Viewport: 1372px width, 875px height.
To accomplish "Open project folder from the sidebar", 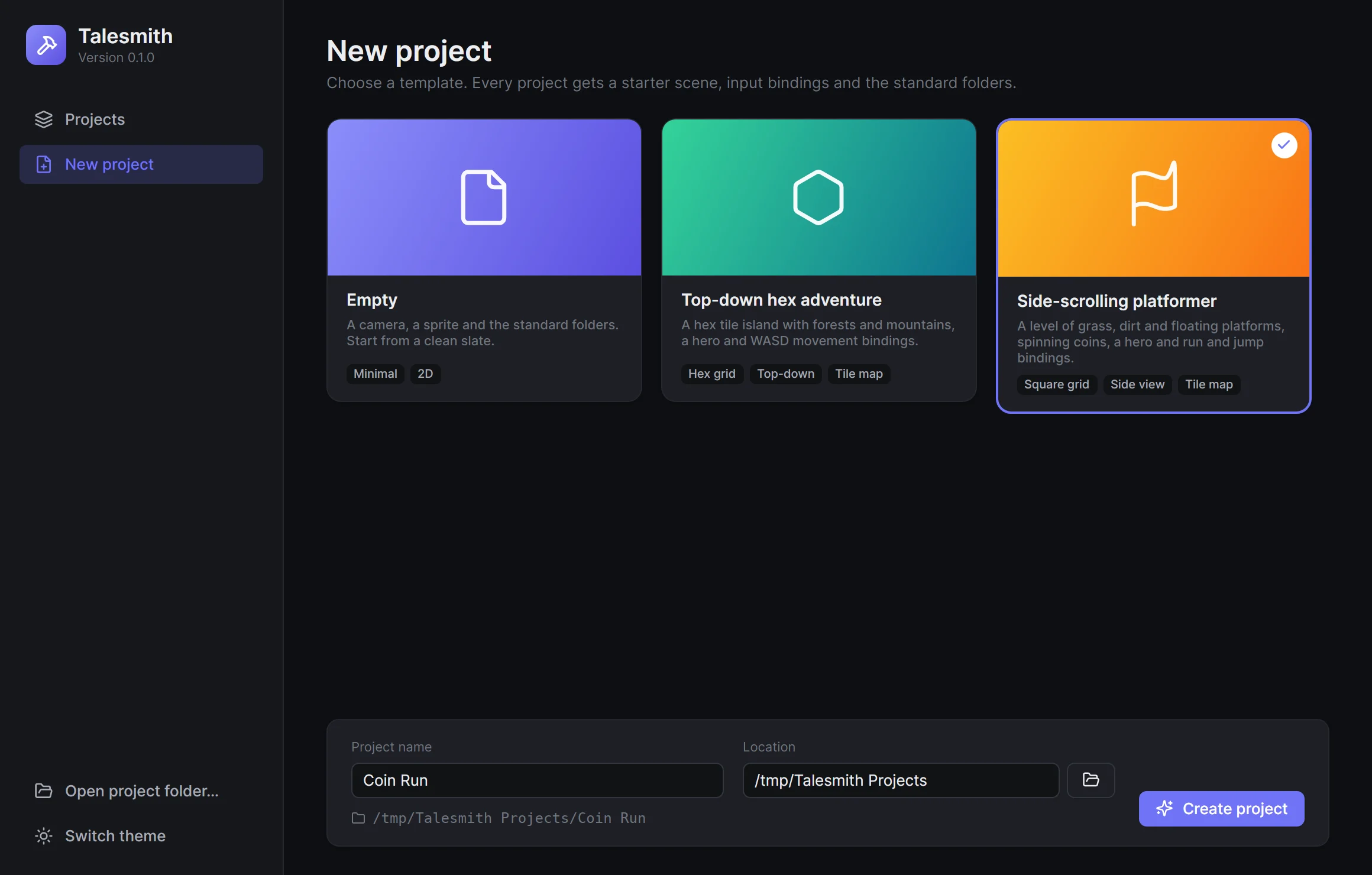I will coord(141,791).
